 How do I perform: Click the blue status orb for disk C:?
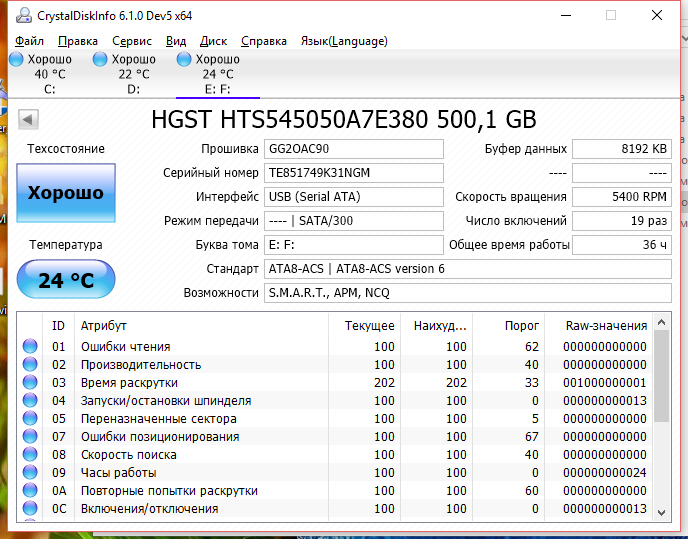click(x=16, y=59)
